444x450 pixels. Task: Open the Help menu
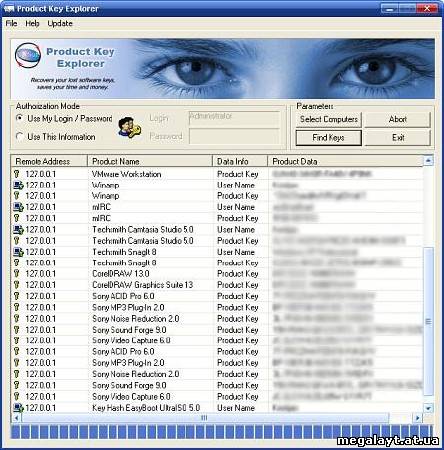(x=32, y=23)
